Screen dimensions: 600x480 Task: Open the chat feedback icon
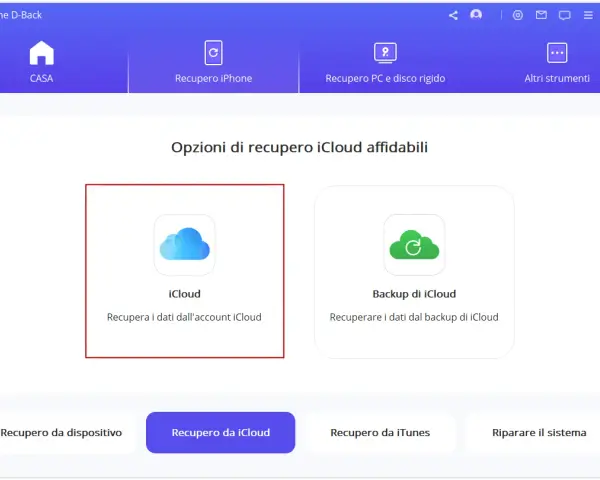[x=564, y=15]
